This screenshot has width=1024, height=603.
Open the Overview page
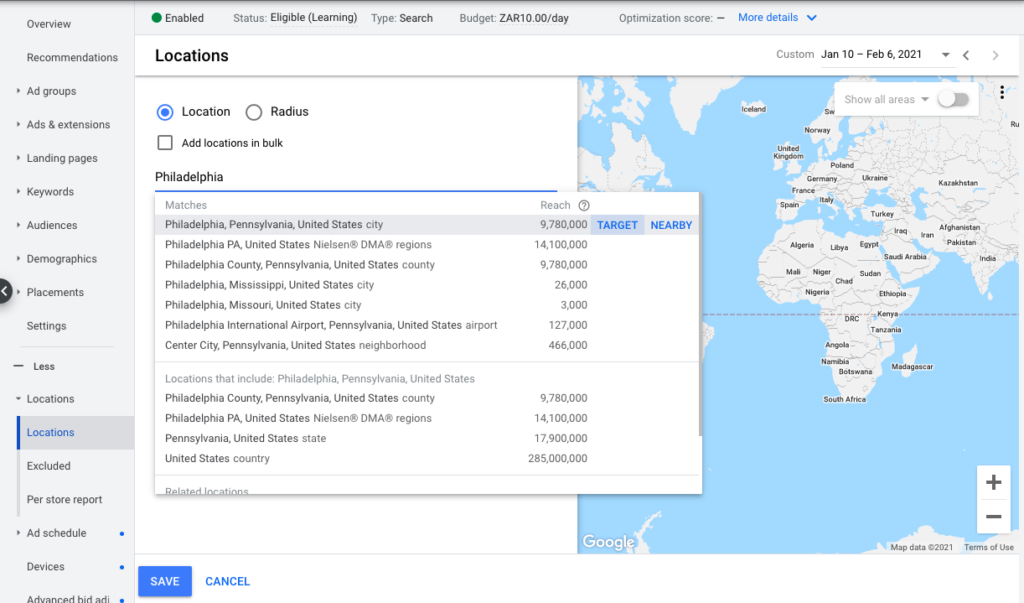pyautogui.click(x=48, y=24)
